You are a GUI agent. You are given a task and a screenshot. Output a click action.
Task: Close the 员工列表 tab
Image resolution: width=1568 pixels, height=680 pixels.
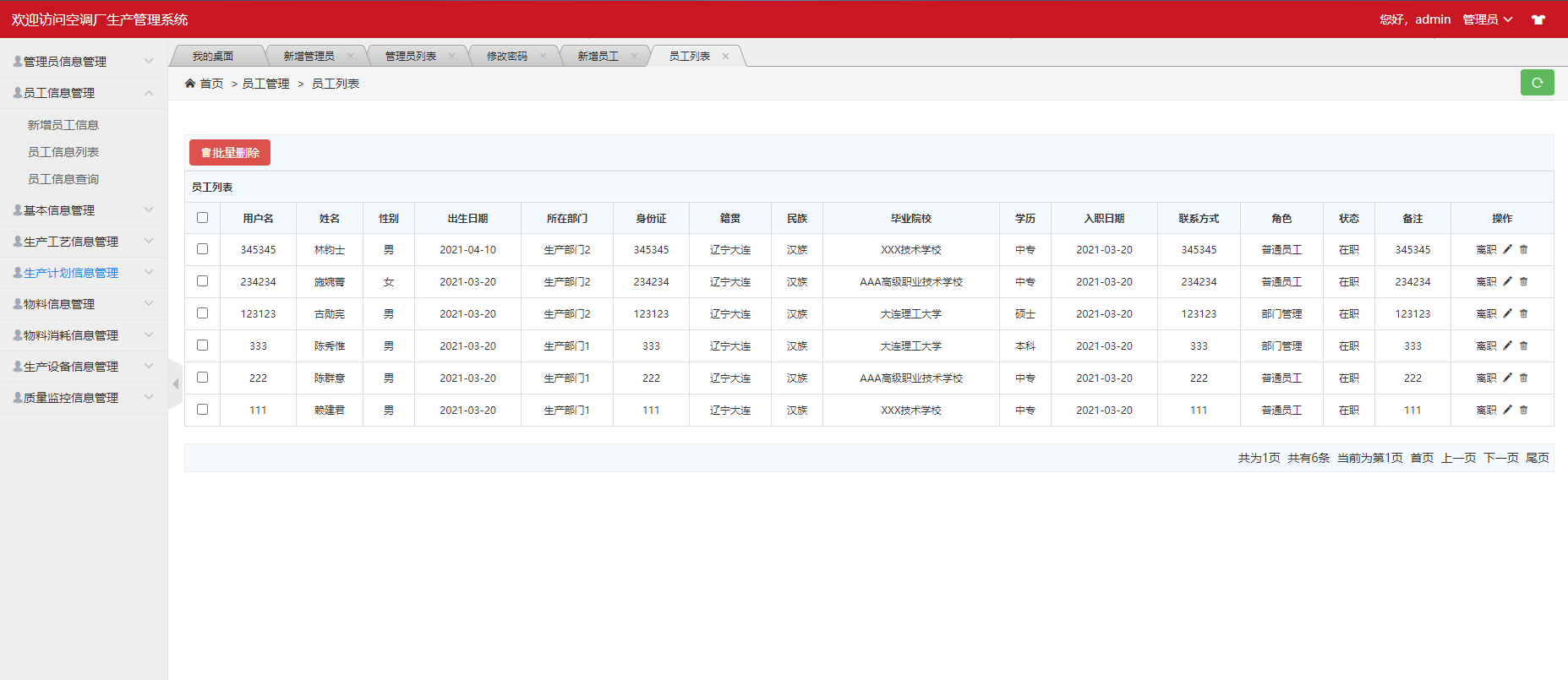tap(725, 56)
